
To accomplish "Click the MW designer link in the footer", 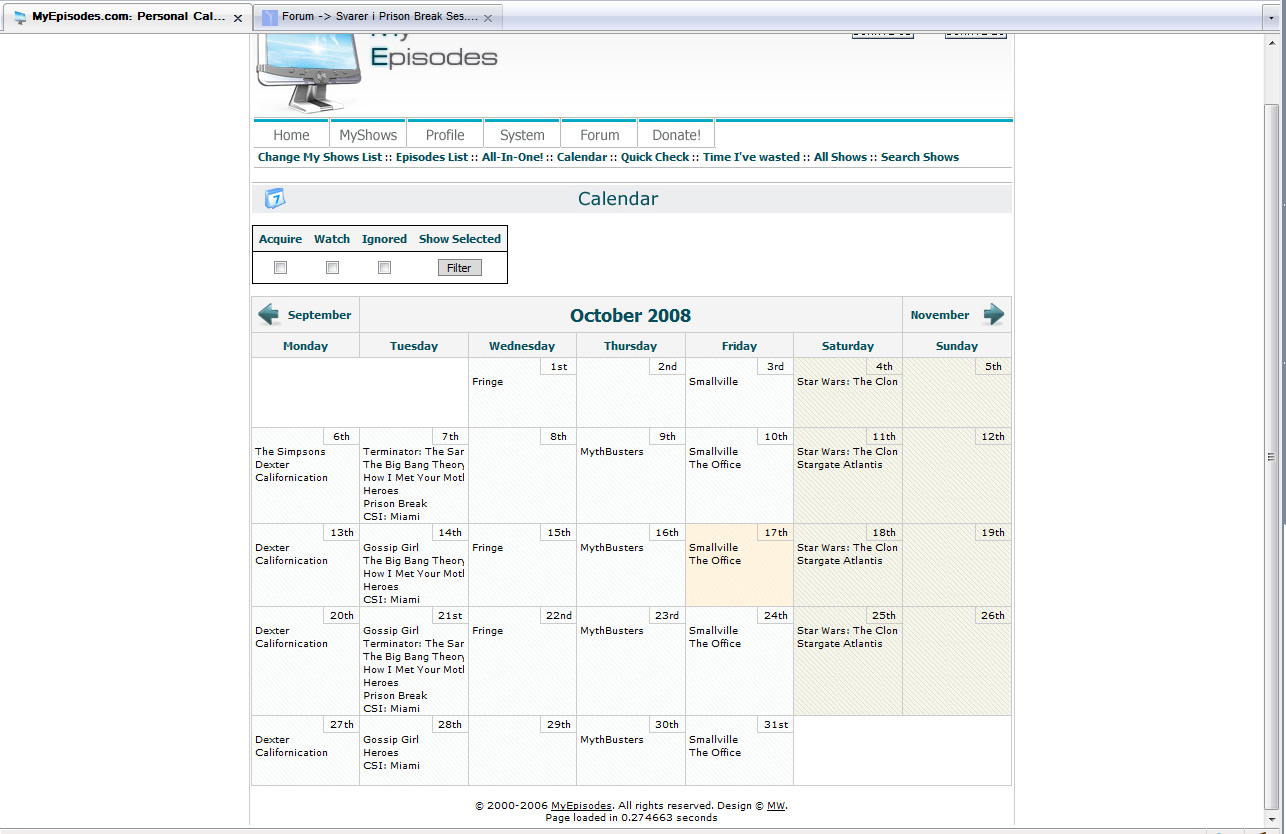I will [776, 806].
